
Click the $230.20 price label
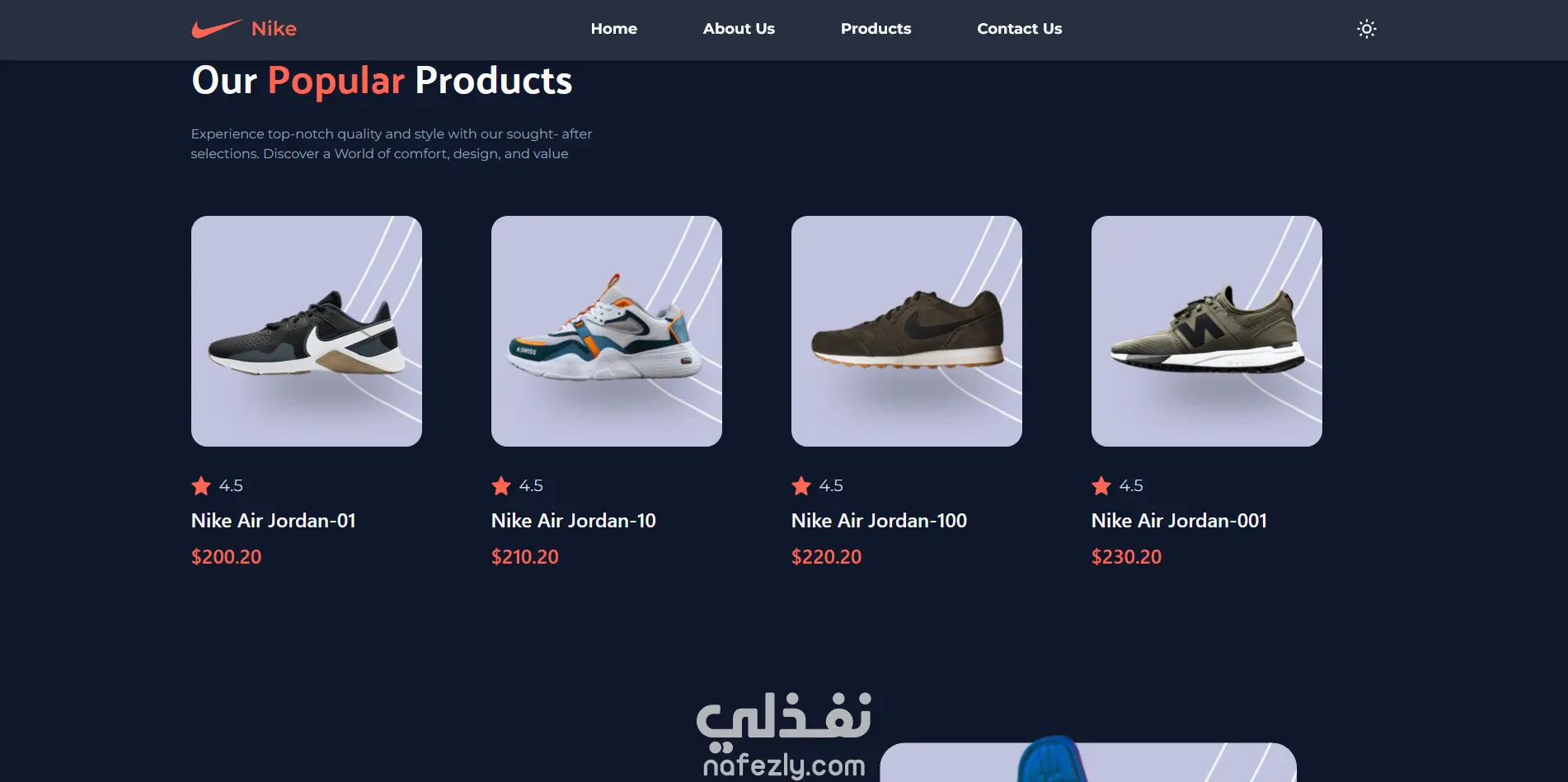click(x=1126, y=557)
